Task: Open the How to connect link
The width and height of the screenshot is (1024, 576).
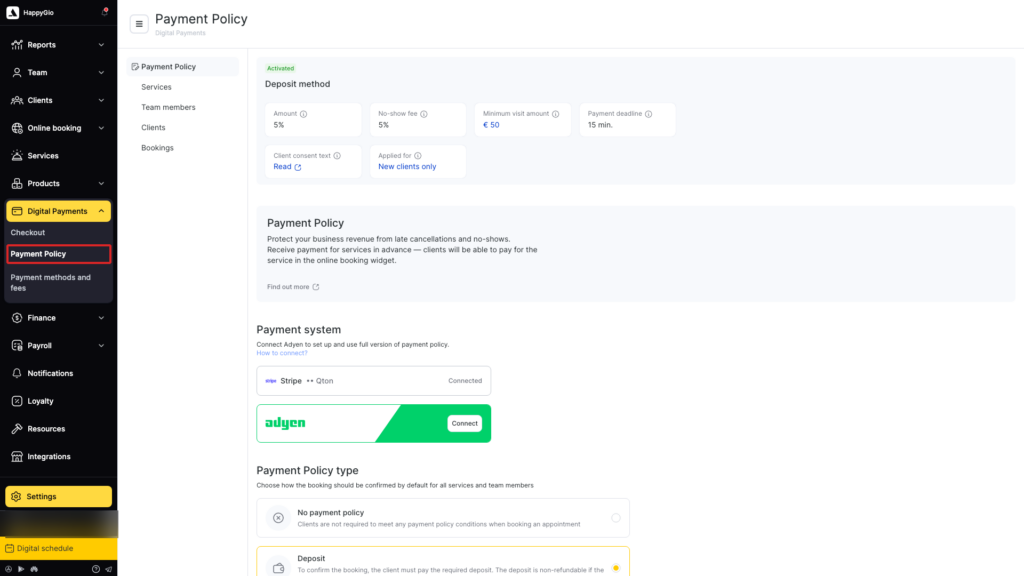Action: pos(281,353)
